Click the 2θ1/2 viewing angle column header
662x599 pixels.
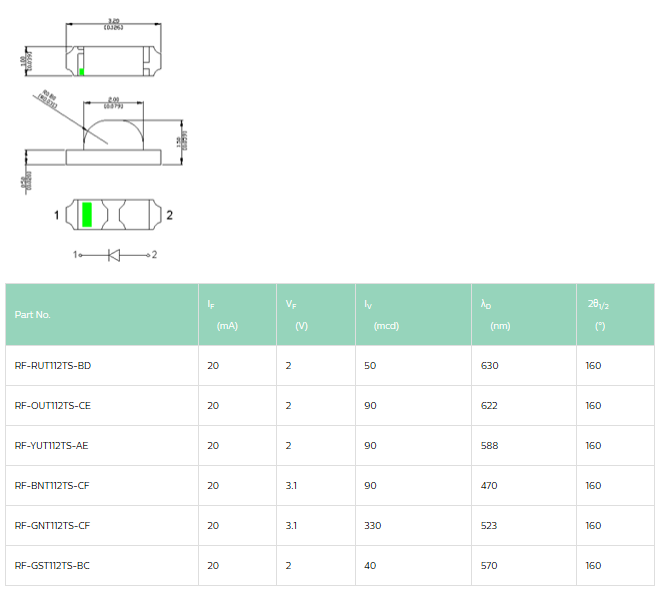(x=597, y=315)
